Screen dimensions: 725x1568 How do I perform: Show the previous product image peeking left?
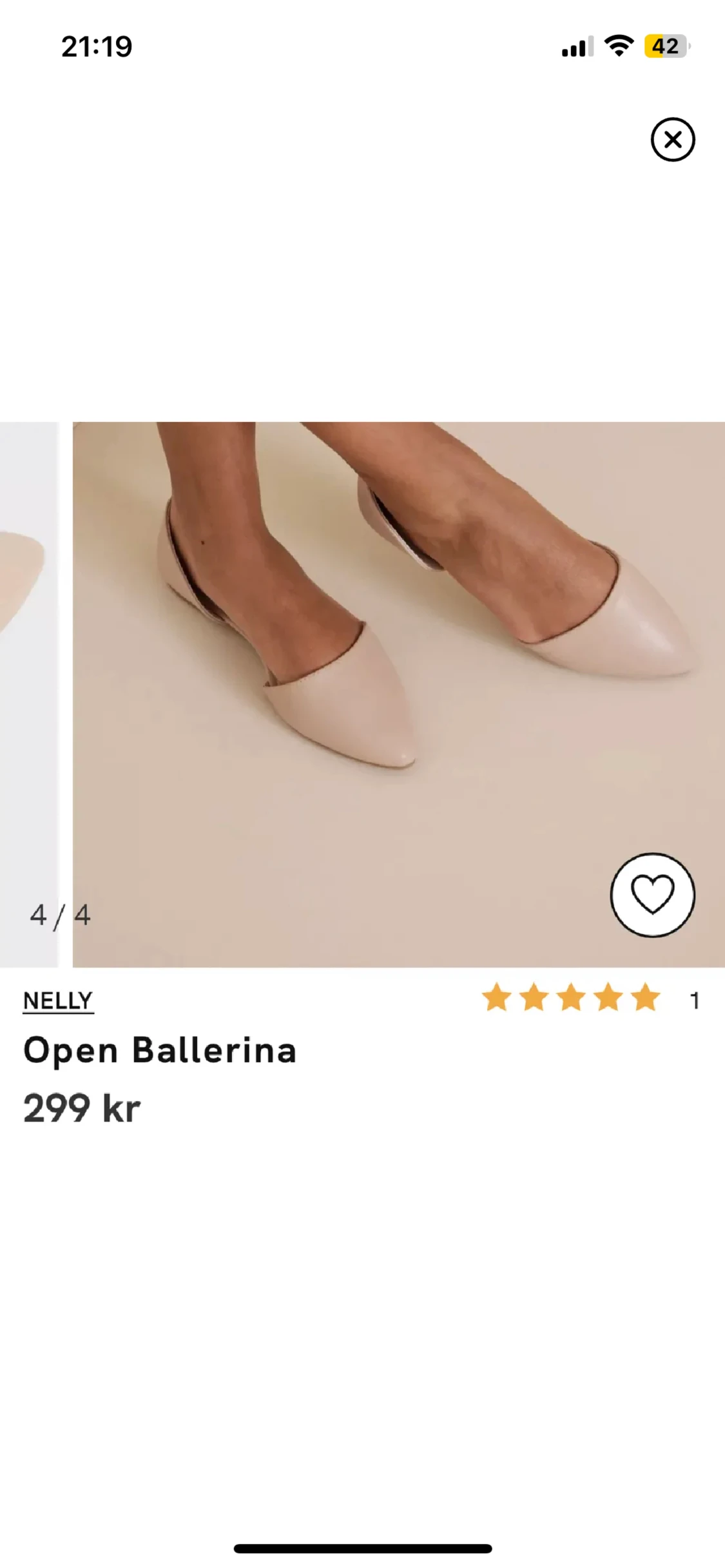coord(26,644)
